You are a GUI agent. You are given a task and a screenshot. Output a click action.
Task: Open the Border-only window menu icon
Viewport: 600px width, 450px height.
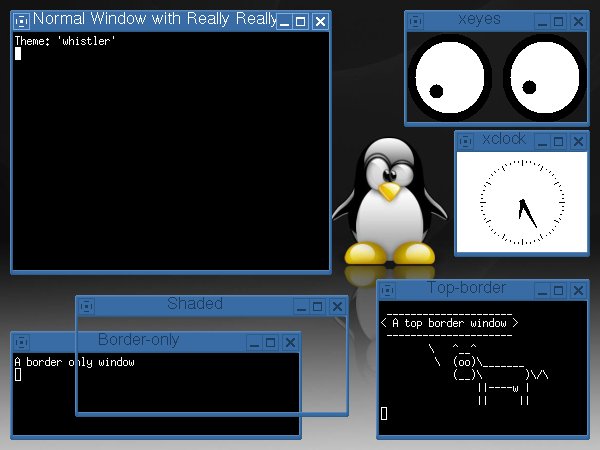(x=21, y=342)
